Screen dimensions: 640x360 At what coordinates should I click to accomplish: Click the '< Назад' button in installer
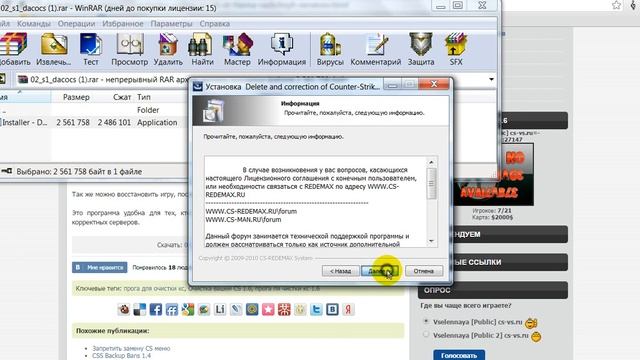(x=340, y=271)
